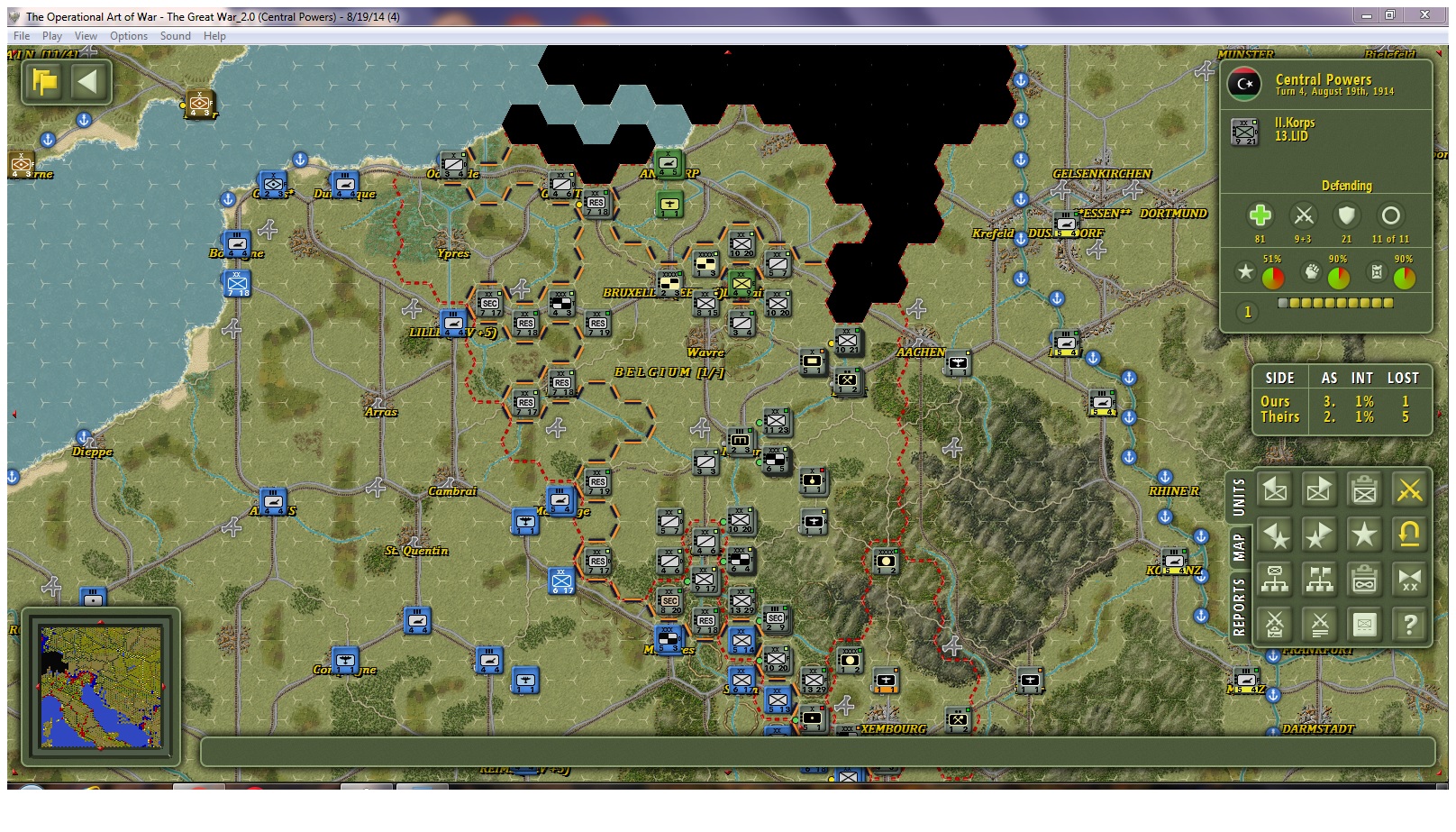This screenshot has height=832, width=1456.
Task: Click the 51% proficiency pie gauge
Action: click(x=1273, y=278)
